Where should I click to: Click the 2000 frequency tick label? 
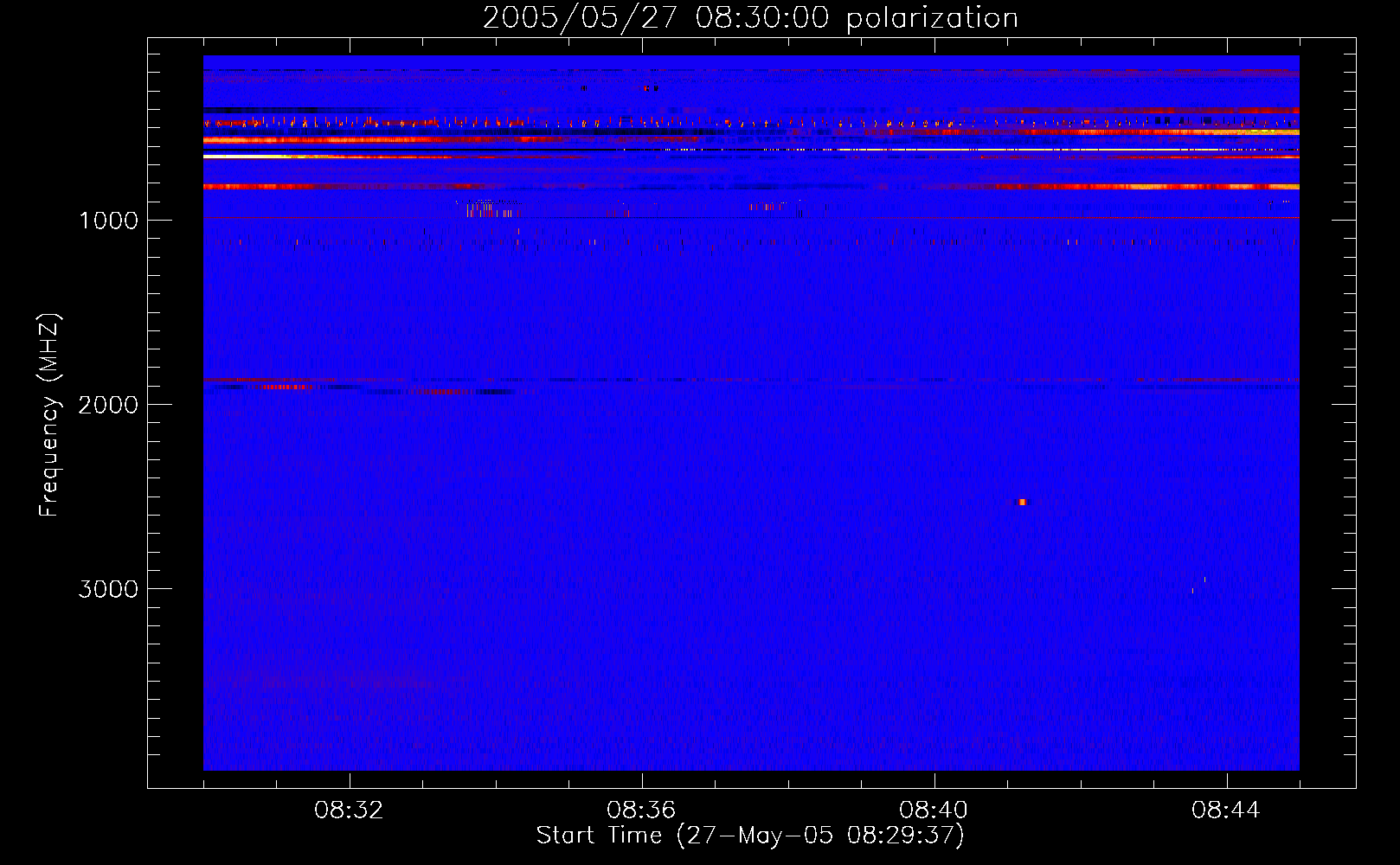[x=108, y=405]
